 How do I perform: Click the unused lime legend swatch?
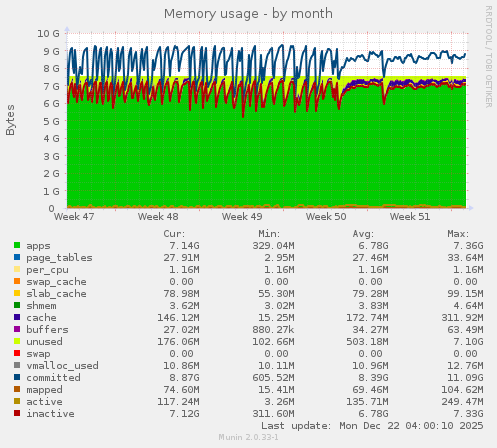tap(17, 341)
